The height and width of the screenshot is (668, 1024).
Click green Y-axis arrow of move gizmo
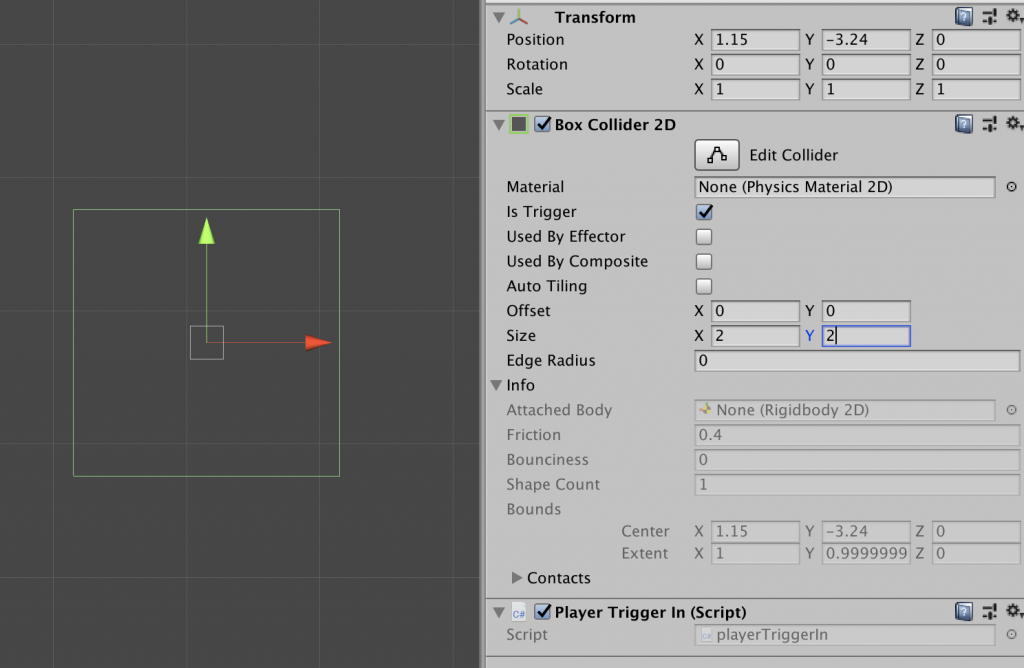(206, 231)
